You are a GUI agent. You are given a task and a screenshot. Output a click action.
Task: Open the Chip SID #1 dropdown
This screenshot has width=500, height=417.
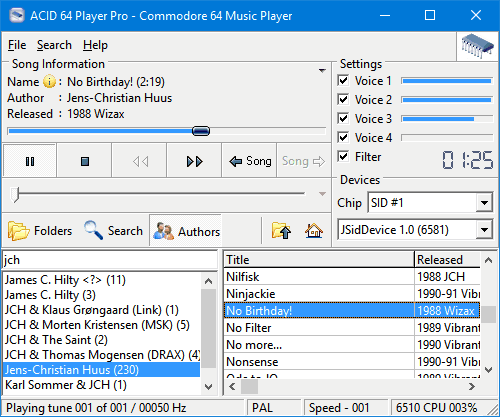(x=484, y=202)
